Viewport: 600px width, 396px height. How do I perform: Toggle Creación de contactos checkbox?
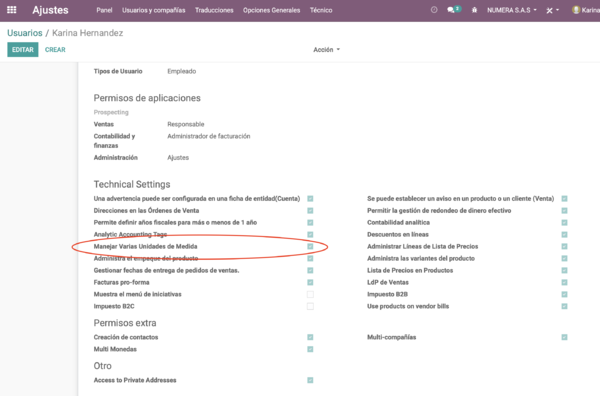point(310,337)
